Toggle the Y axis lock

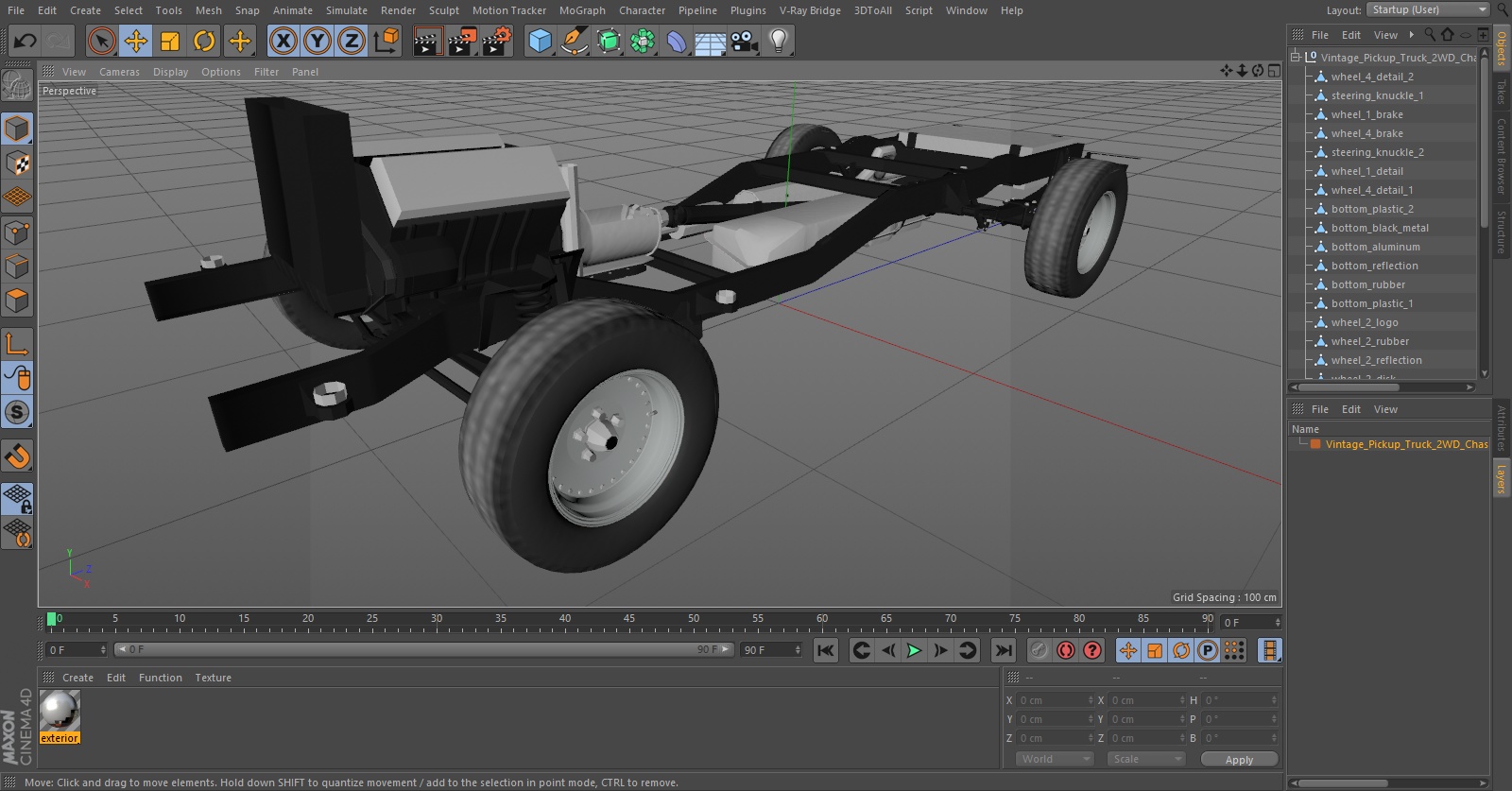point(318,41)
